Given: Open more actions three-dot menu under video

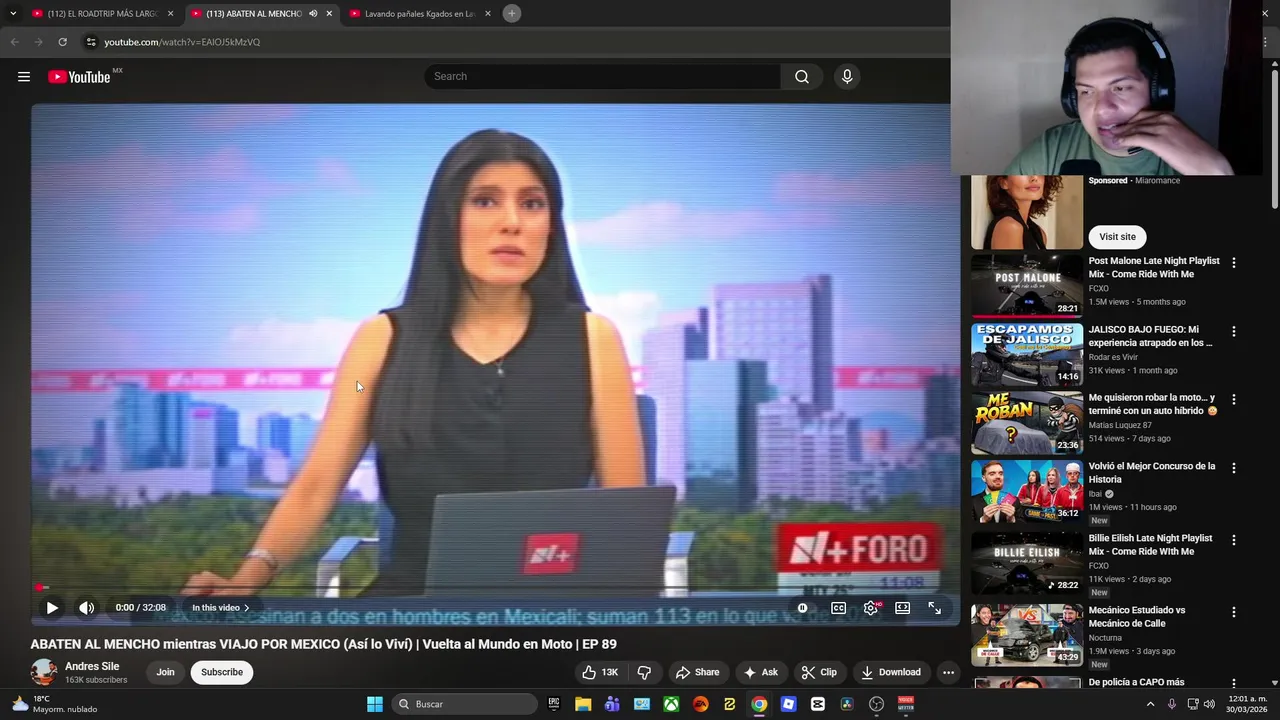Looking at the screenshot, I should pos(948,672).
